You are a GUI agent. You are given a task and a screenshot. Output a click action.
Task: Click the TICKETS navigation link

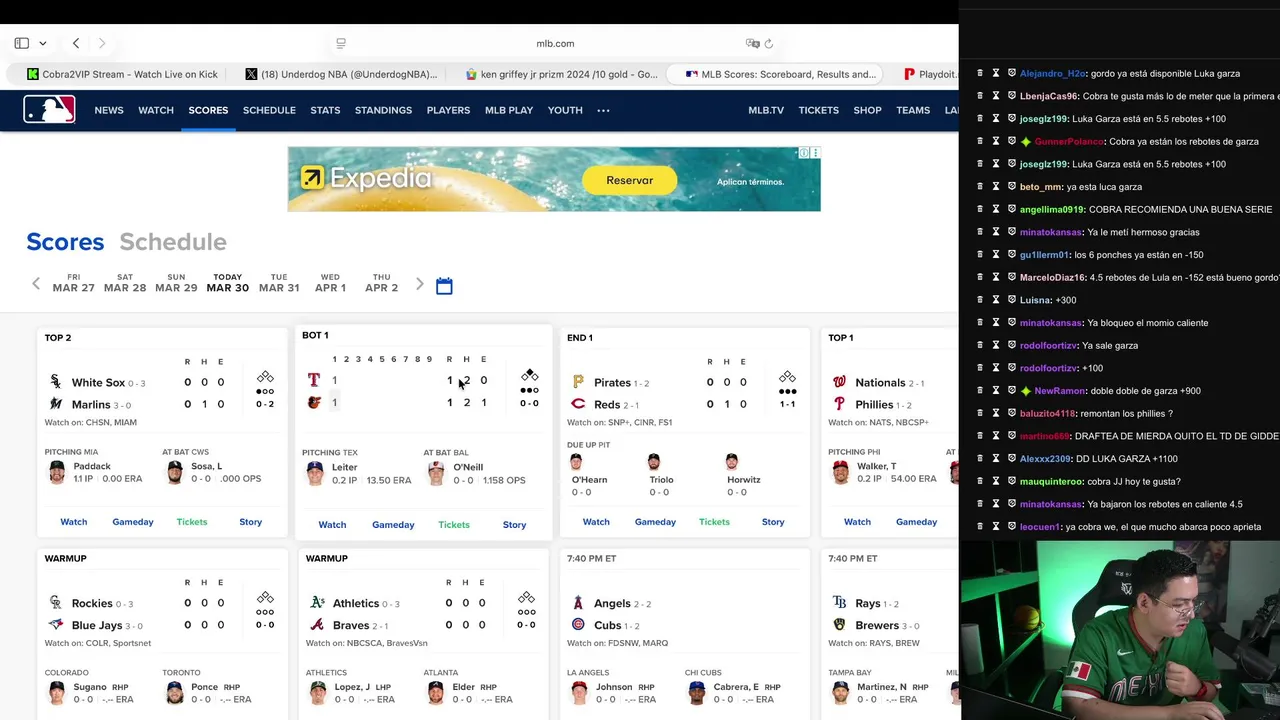pyautogui.click(x=818, y=110)
